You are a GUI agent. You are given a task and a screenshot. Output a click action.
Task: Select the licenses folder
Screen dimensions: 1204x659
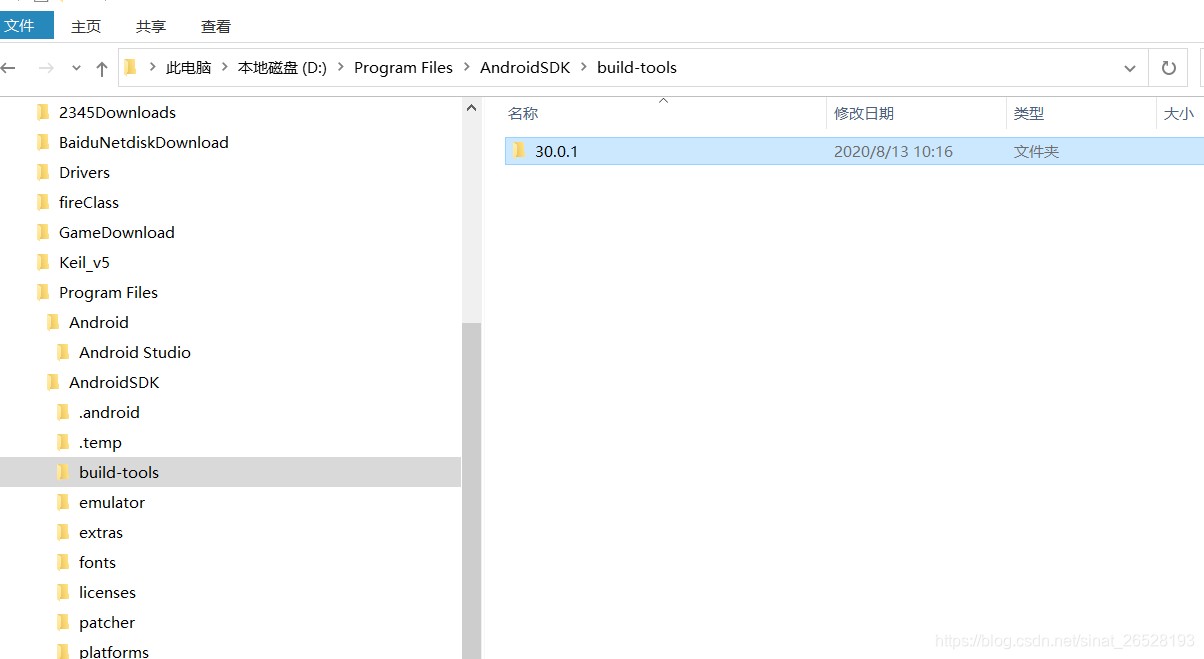click(x=108, y=591)
